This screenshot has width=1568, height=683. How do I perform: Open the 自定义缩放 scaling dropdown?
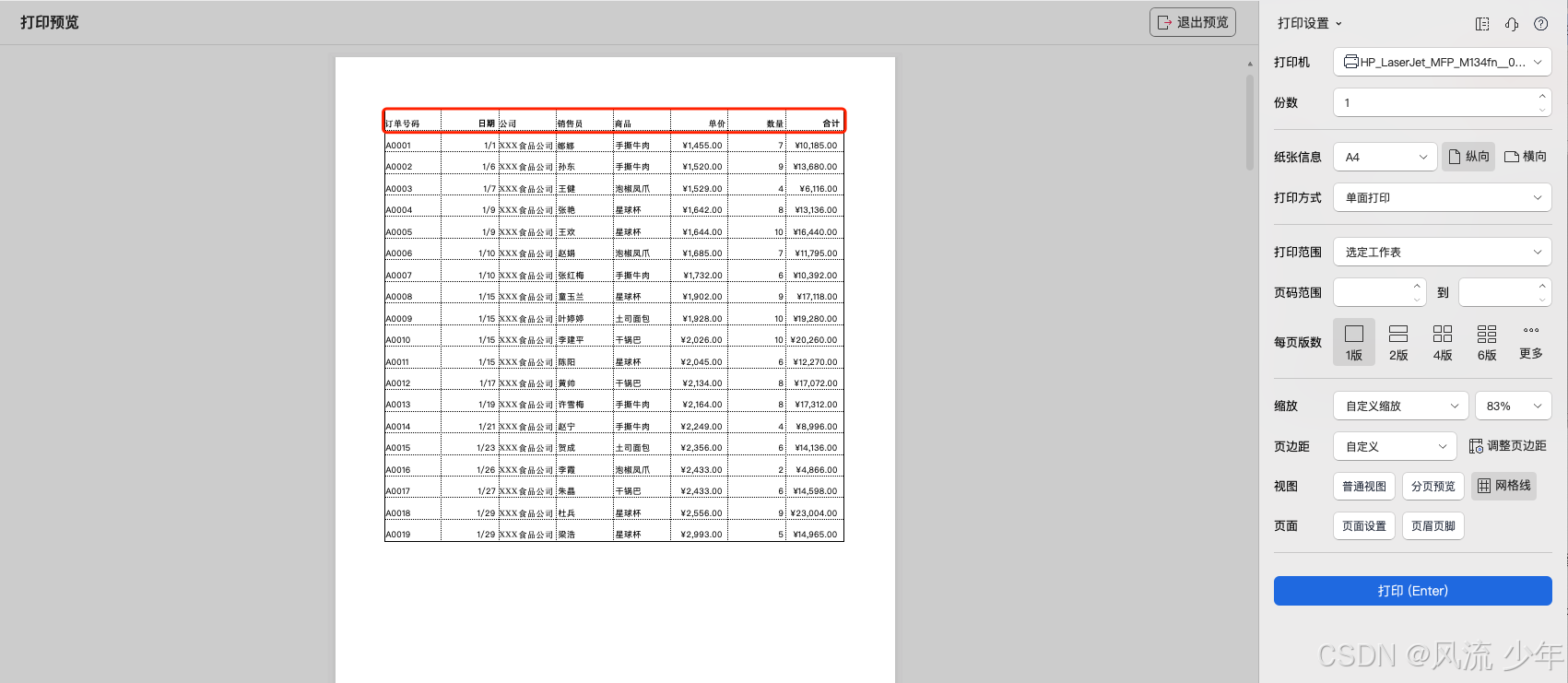tap(1401, 406)
